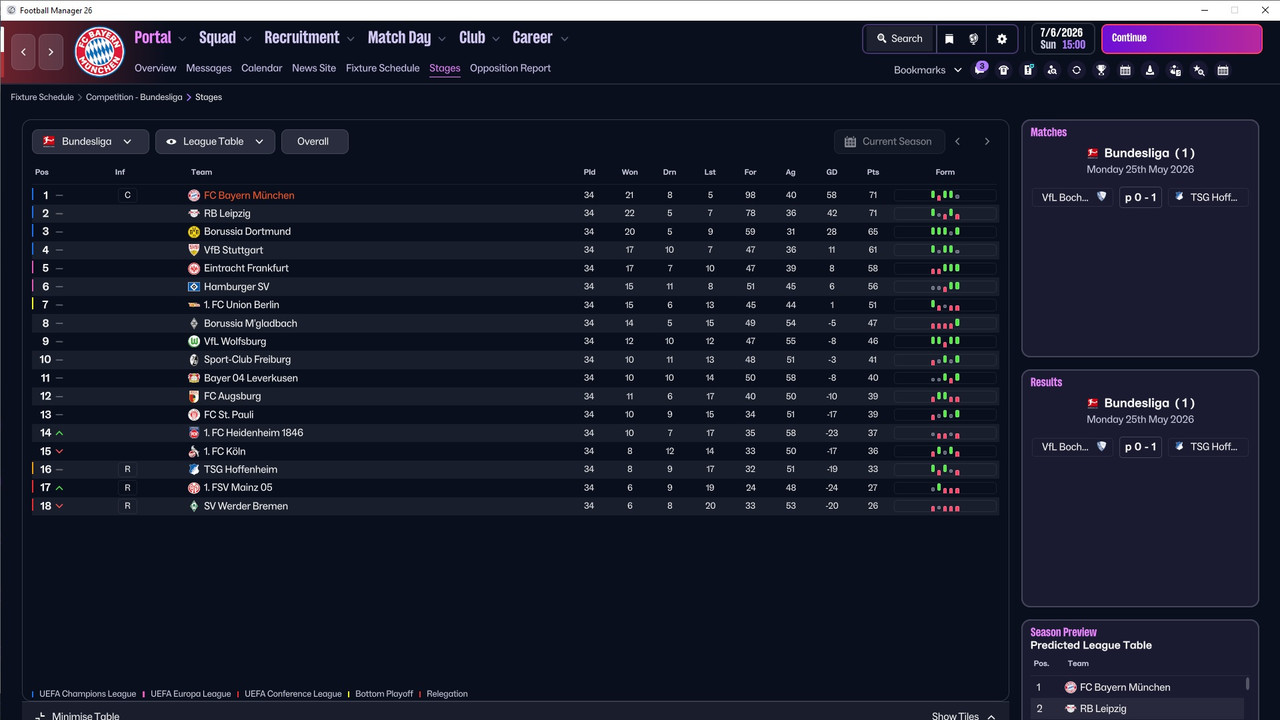
Task: Open the Bundesliga competition dropdown
Action: (90, 142)
